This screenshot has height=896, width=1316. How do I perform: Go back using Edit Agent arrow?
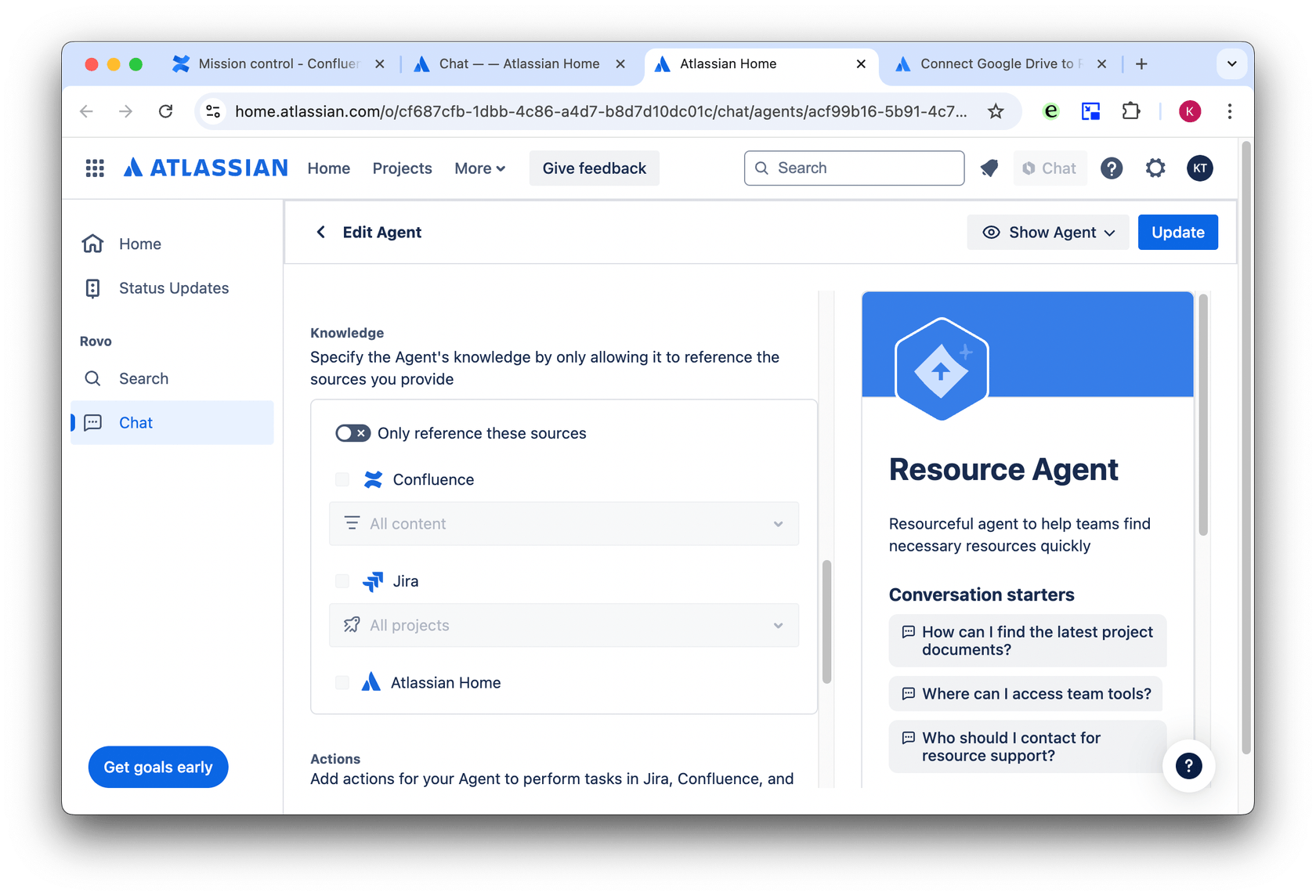[x=321, y=233]
